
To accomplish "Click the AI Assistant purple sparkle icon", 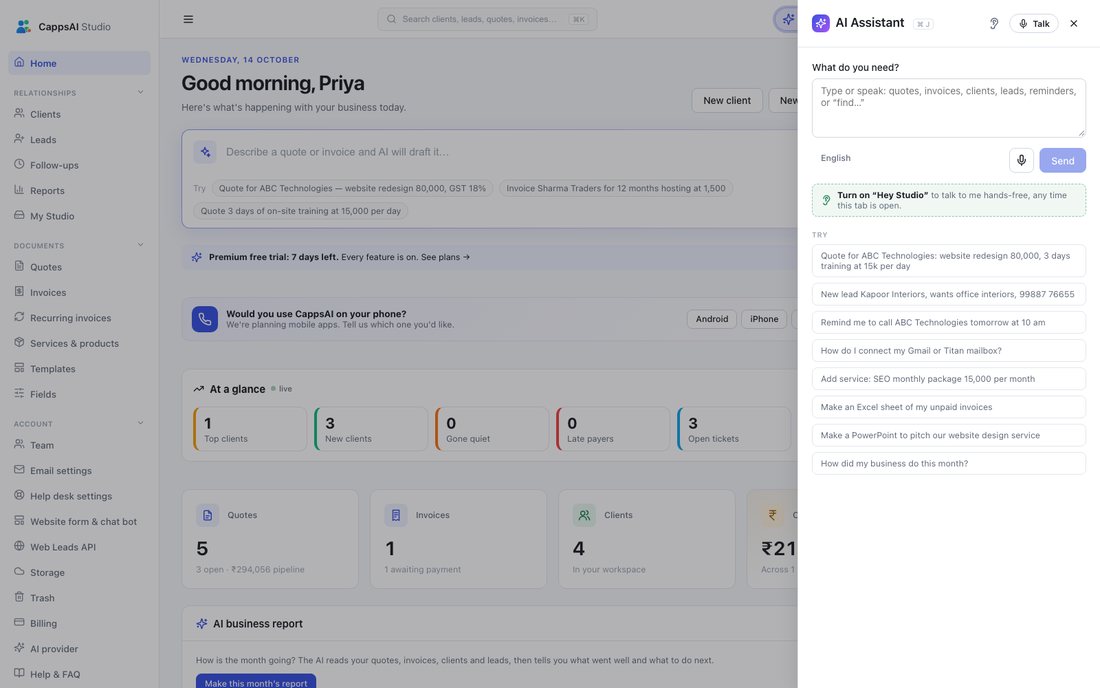I will pos(820,23).
